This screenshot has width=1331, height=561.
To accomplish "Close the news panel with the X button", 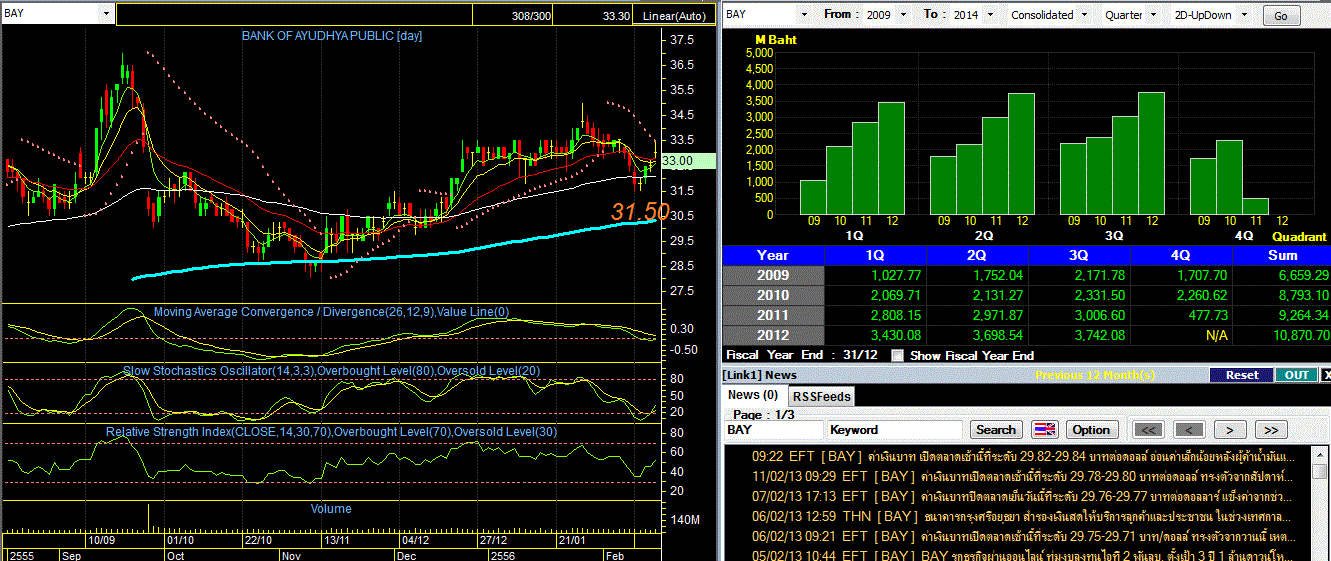I will point(1326,375).
